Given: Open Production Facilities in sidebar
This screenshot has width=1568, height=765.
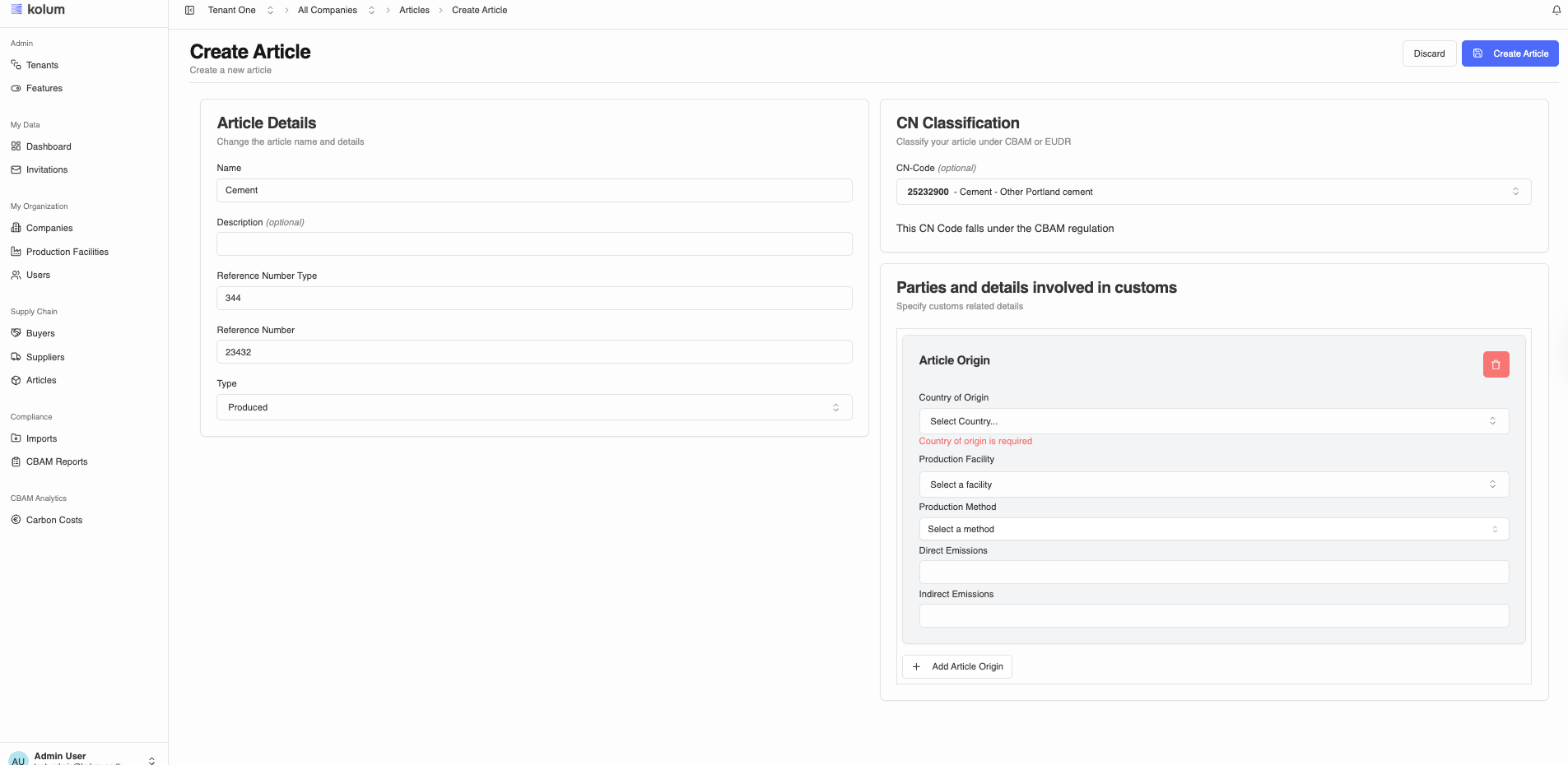Looking at the screenshot, I should tap(67, 252).
